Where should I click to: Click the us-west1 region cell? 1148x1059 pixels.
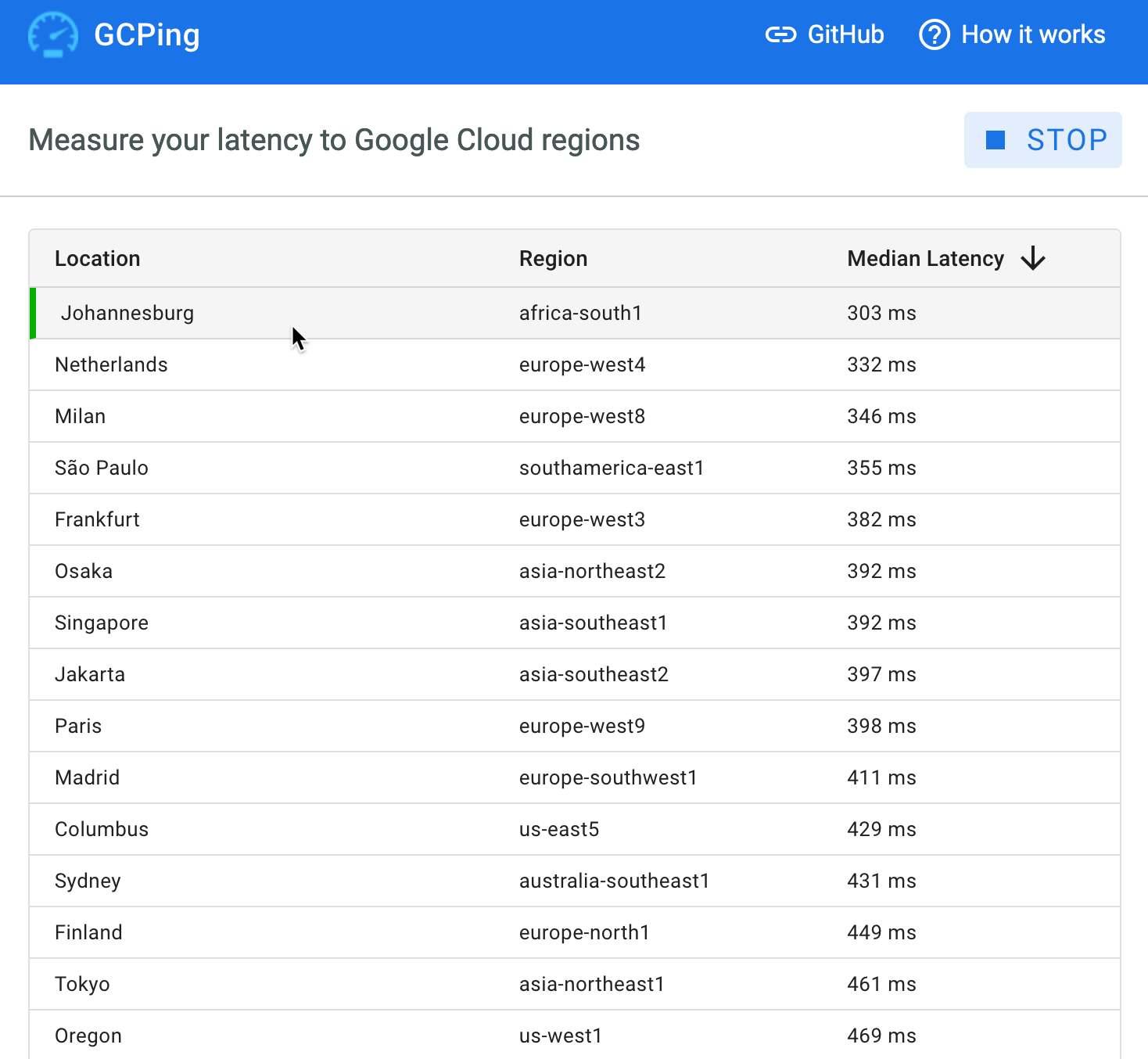(x=561, y=1036)
